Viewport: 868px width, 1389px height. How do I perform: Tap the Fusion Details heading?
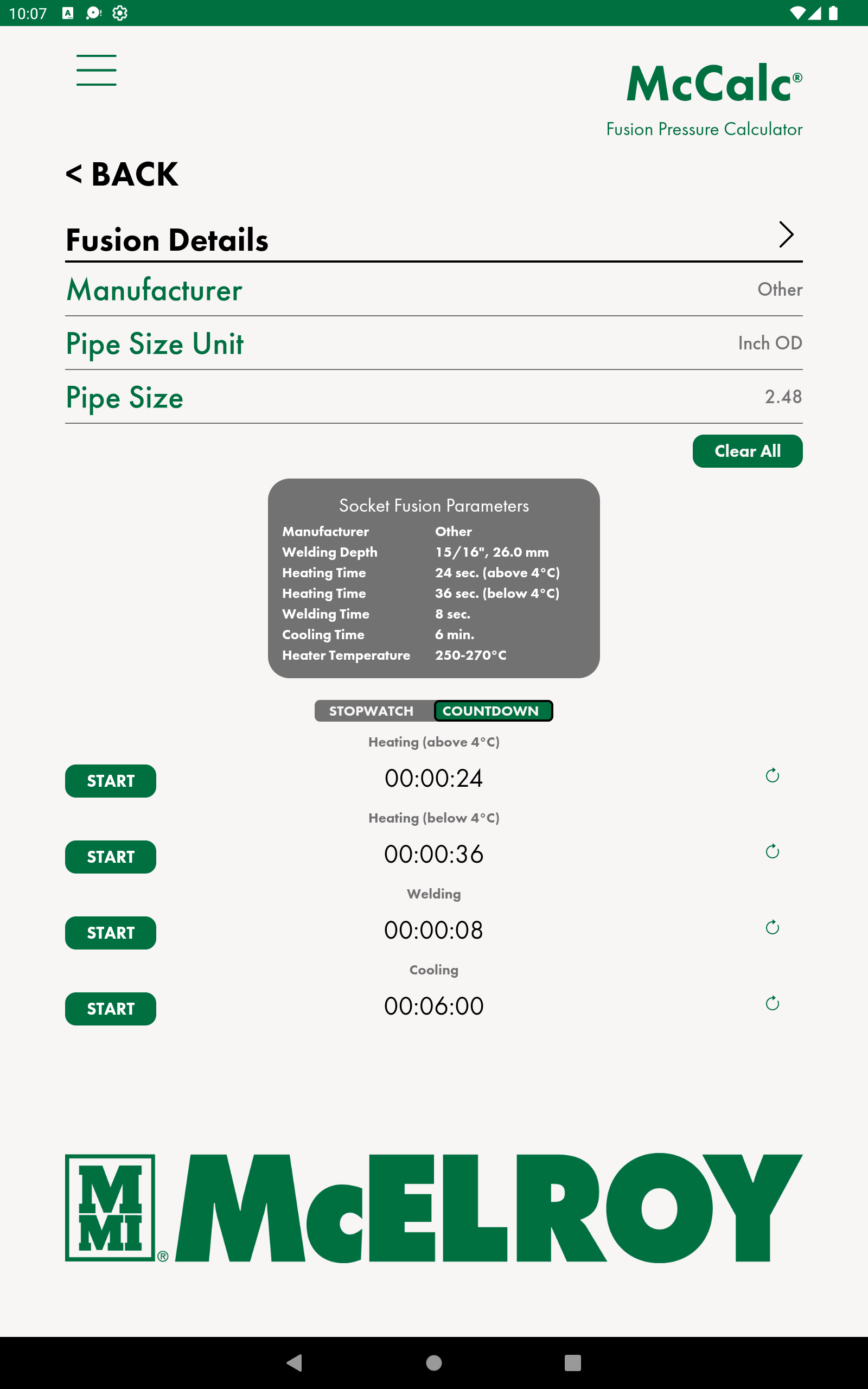(x=167, y=240)
